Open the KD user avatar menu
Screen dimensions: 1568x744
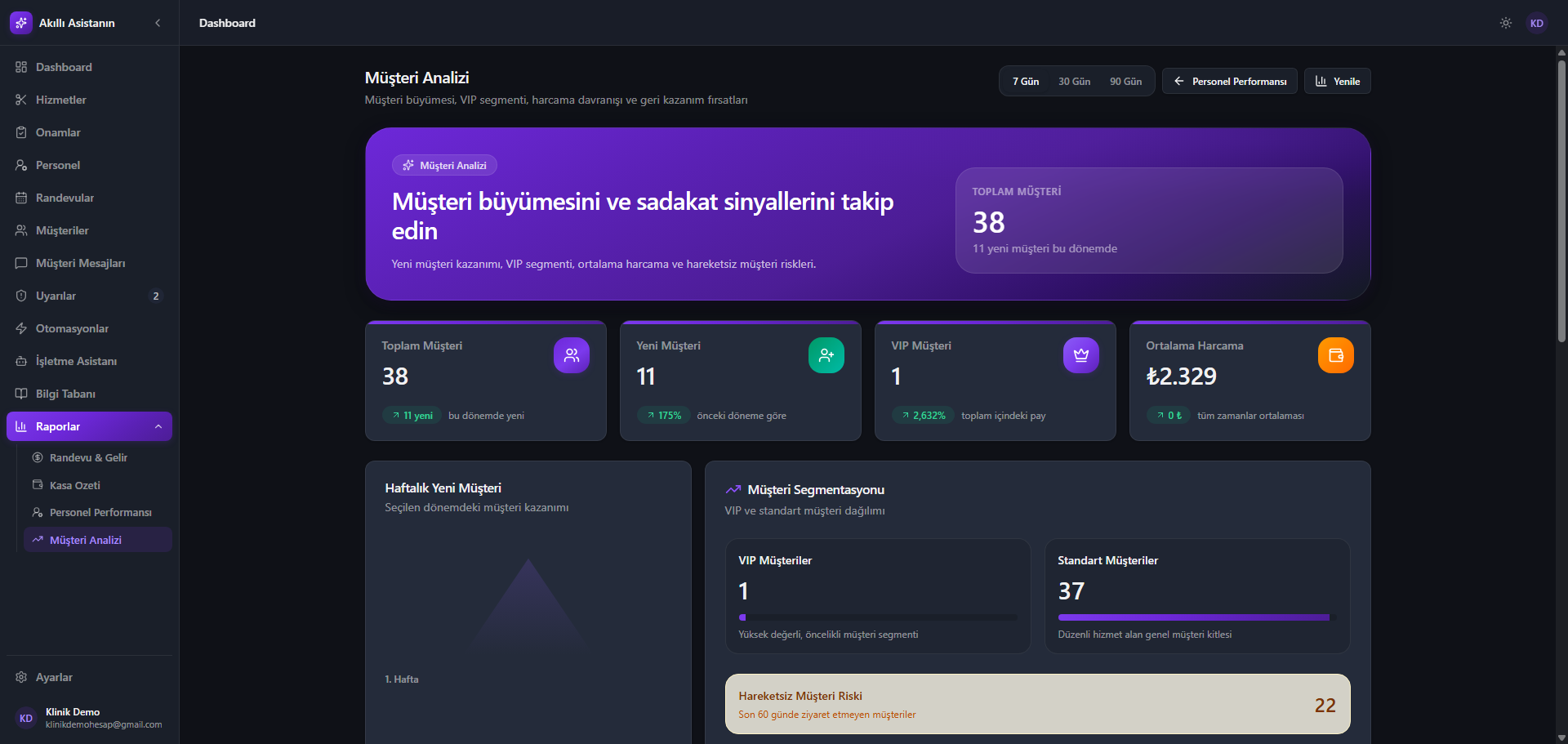[x=1537, y=23]
